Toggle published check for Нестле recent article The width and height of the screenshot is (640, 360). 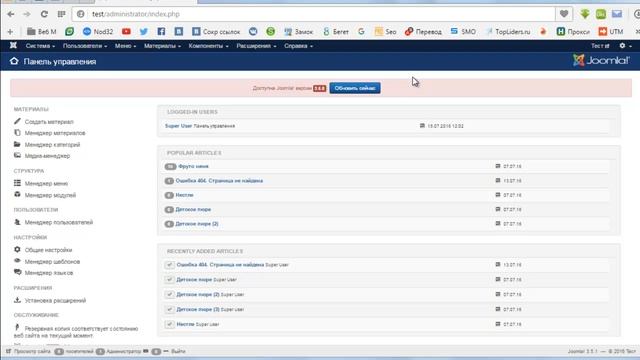click(x=169, y=324)
